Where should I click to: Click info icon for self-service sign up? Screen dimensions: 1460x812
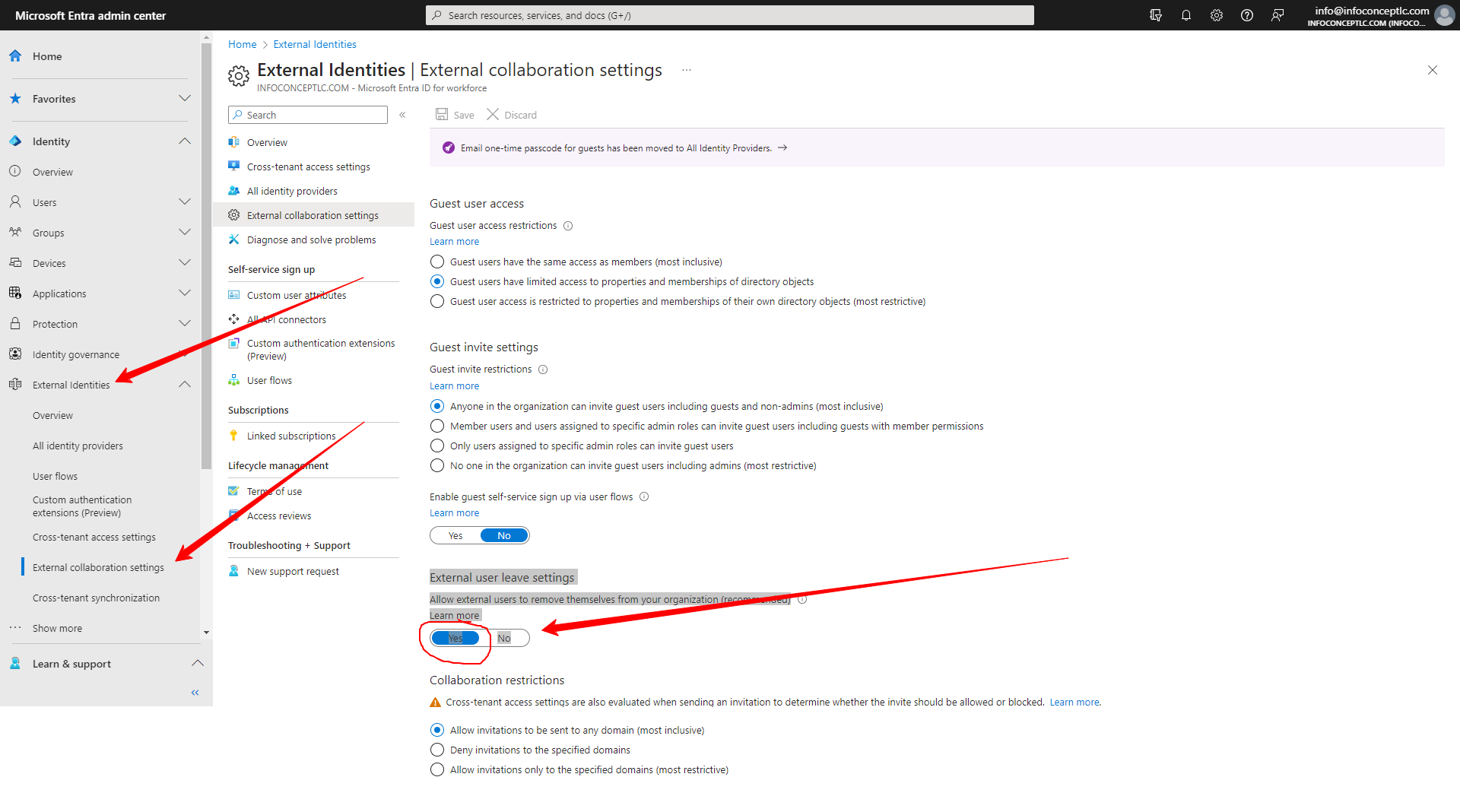click(x=644, y=497)
